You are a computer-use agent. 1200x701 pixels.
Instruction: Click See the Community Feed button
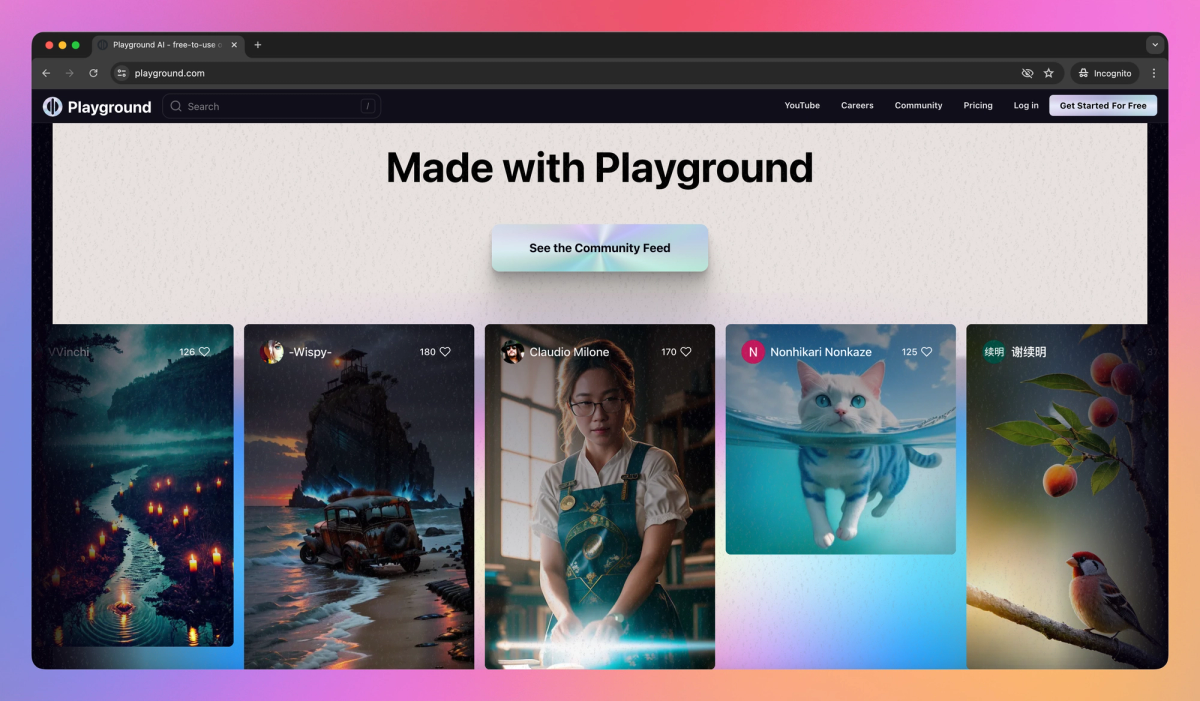tap(600, 248)
